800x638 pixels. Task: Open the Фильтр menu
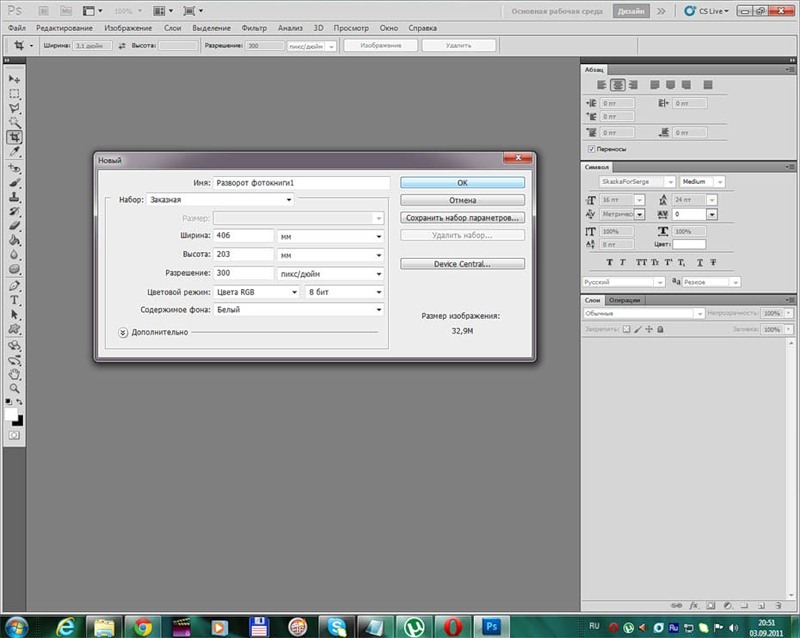[x=254, y=28]
